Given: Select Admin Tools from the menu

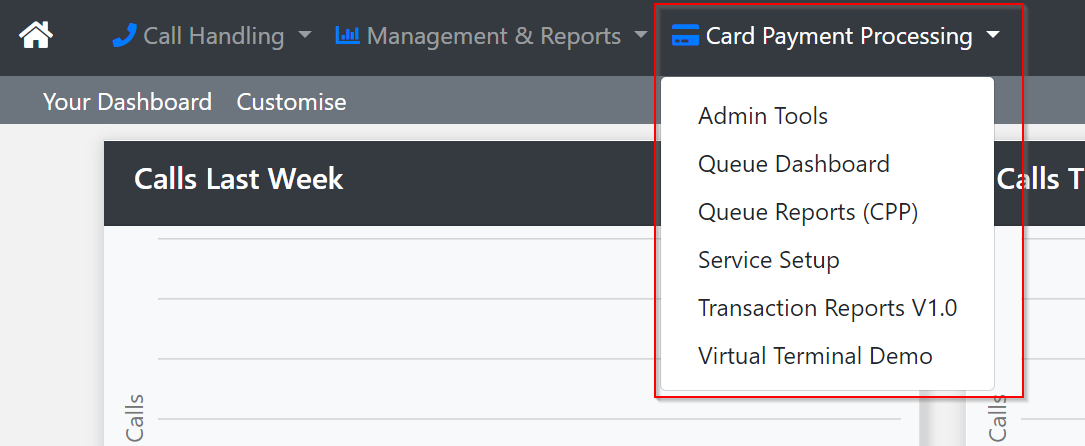Looking at the screenshot, I should 763,116.
